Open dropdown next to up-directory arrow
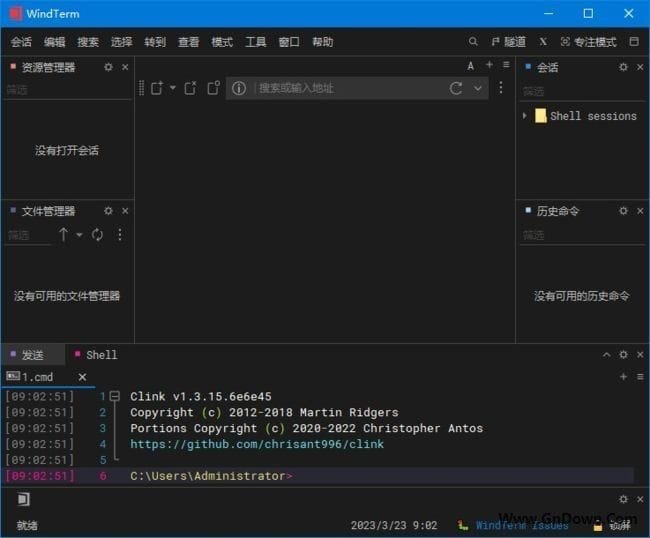 click(79, 235)
